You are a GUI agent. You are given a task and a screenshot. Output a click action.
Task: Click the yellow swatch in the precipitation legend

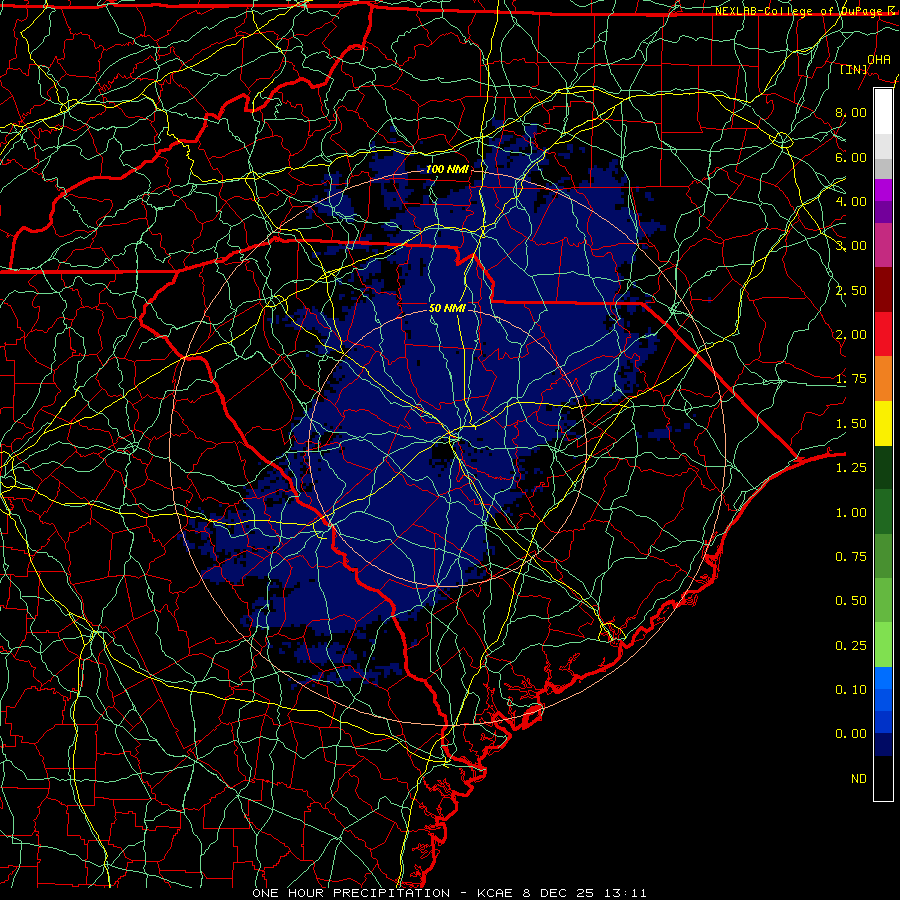(x=883, y=423)
